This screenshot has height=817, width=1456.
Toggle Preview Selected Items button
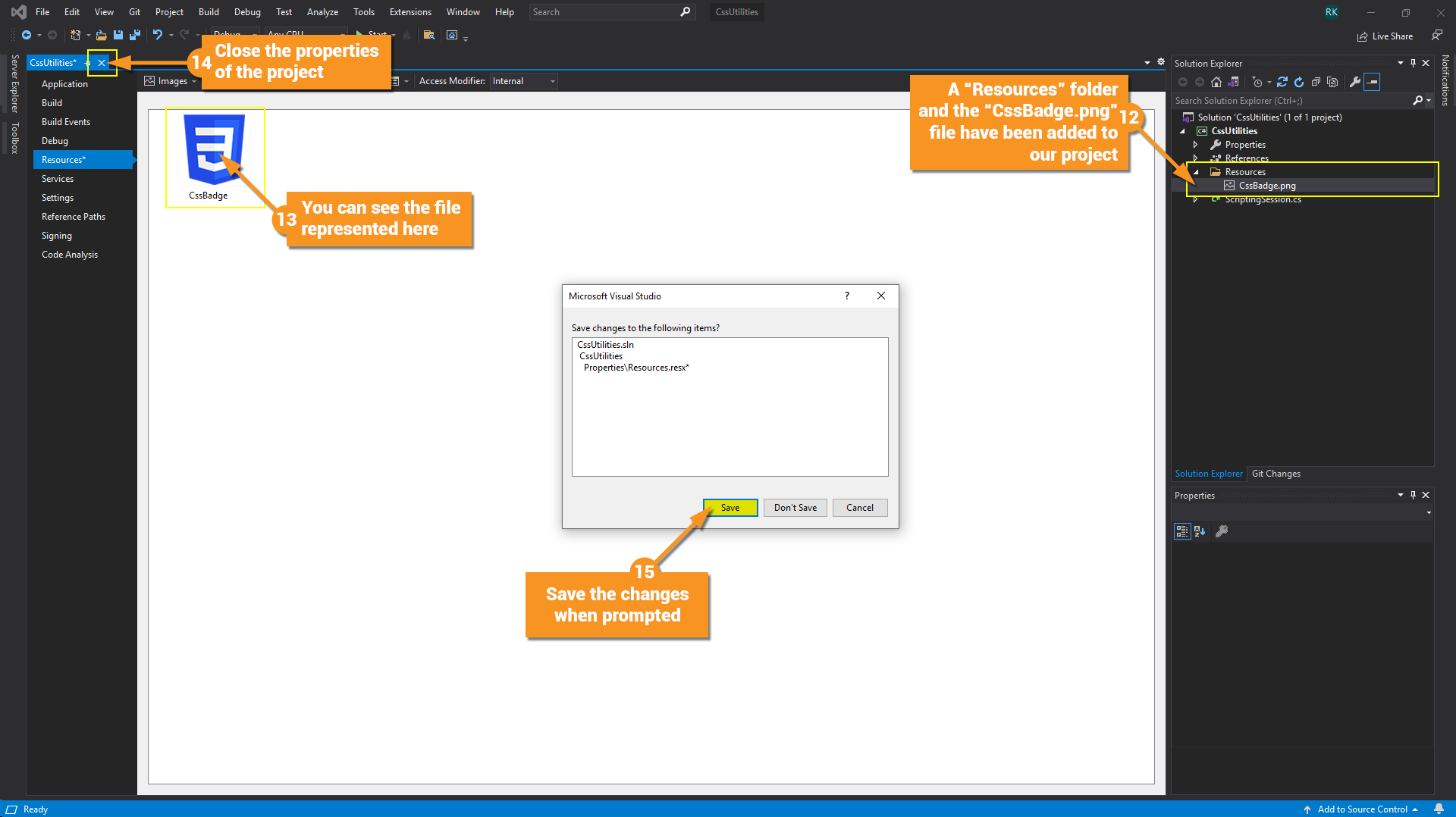[x=1372, y=82]
